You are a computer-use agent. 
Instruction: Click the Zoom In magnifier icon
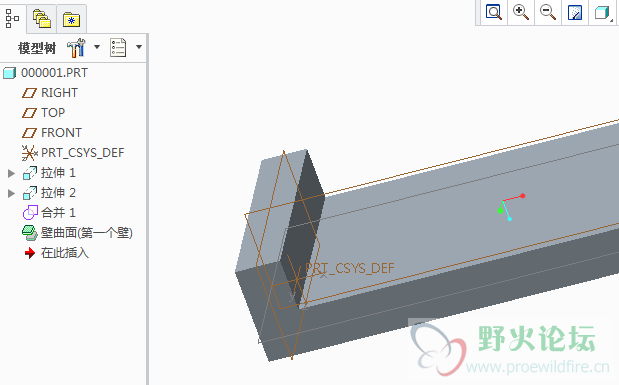click(x=521, y=12)
